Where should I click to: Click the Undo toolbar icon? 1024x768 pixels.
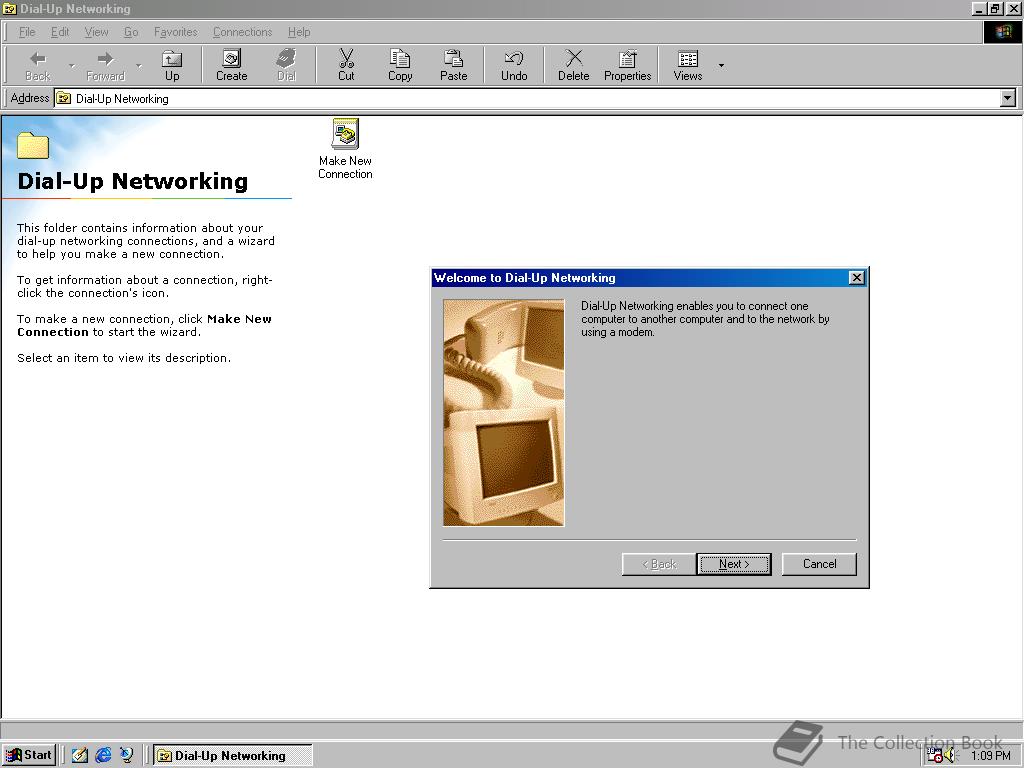point(514,65)
